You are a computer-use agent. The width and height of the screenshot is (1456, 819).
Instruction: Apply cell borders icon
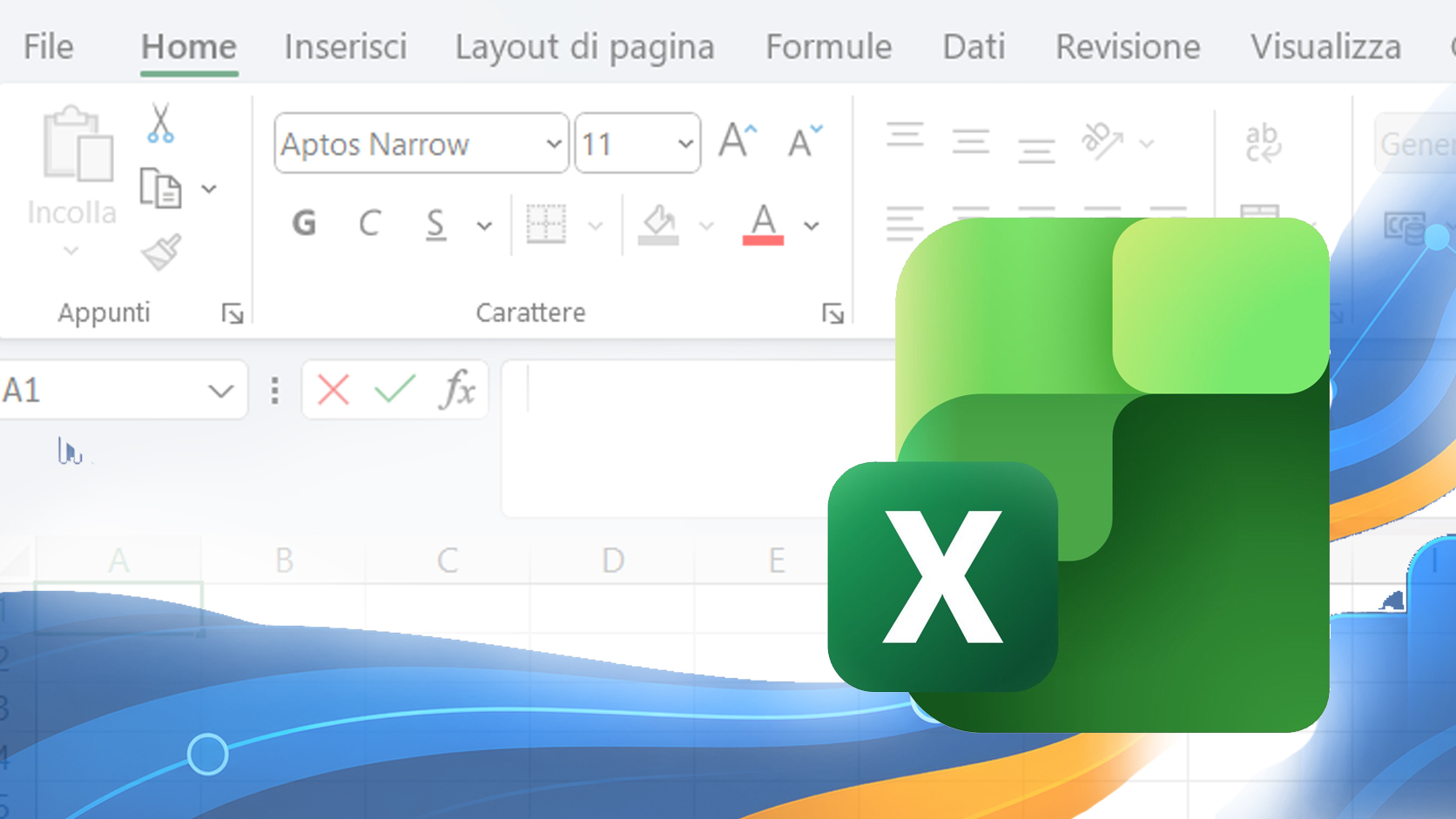546,224
